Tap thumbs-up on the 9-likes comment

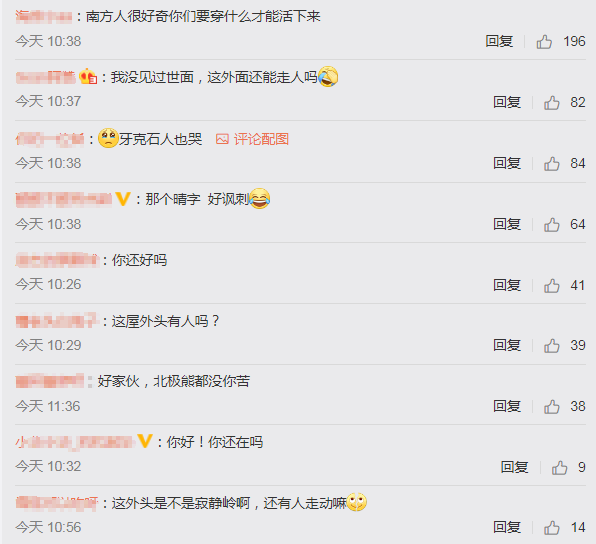pyautogui.click(x=560, y=467)
